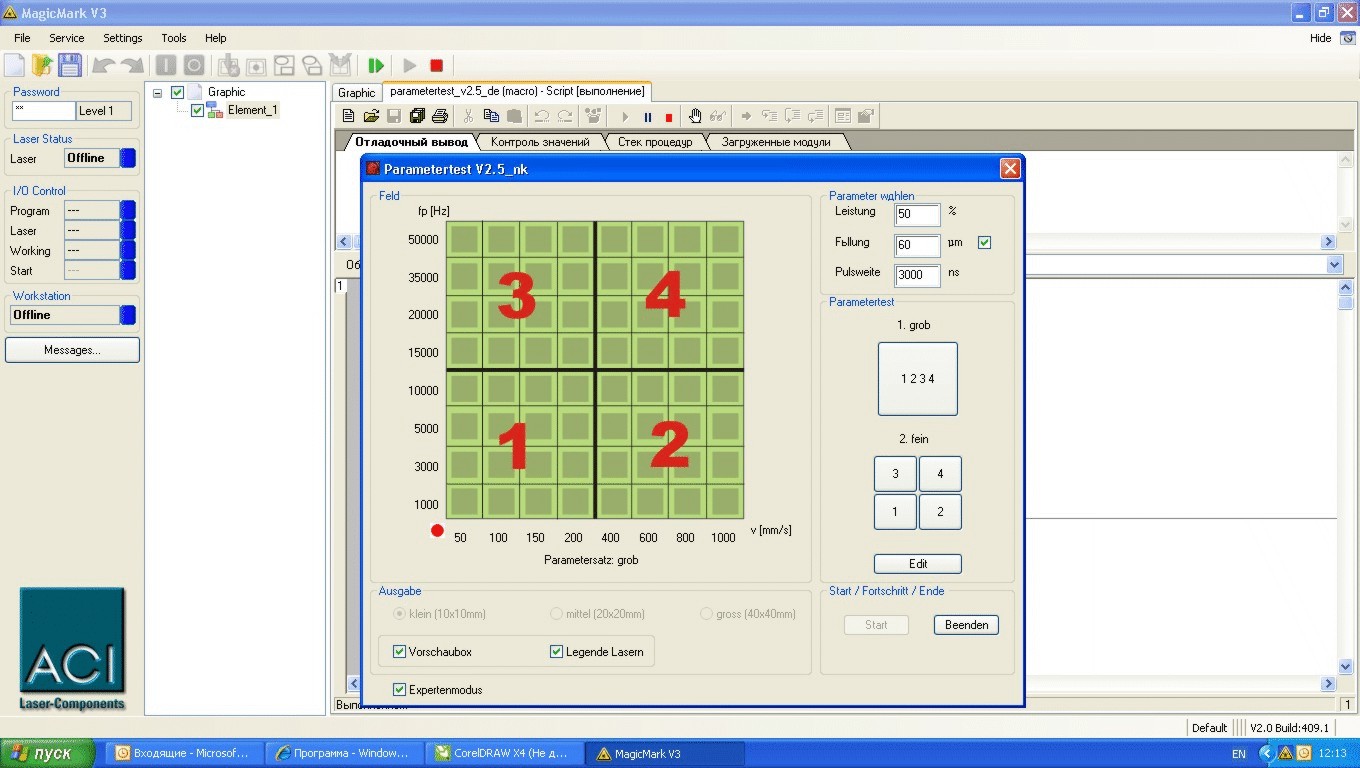The height and width of the screenshot is (768, 1360).
Task: Click the Password input field
Action: pos(44,111)
